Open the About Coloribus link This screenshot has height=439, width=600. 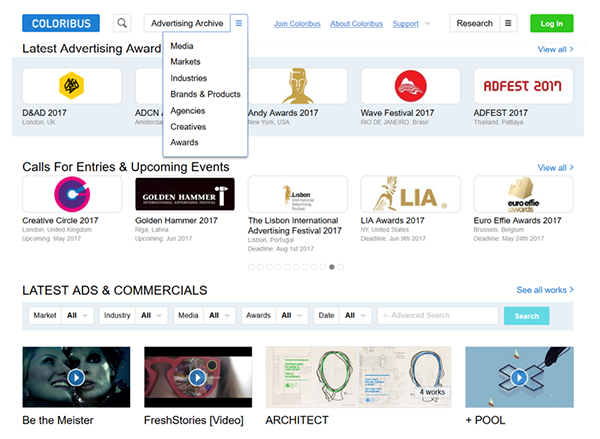(x=357, y=24)
